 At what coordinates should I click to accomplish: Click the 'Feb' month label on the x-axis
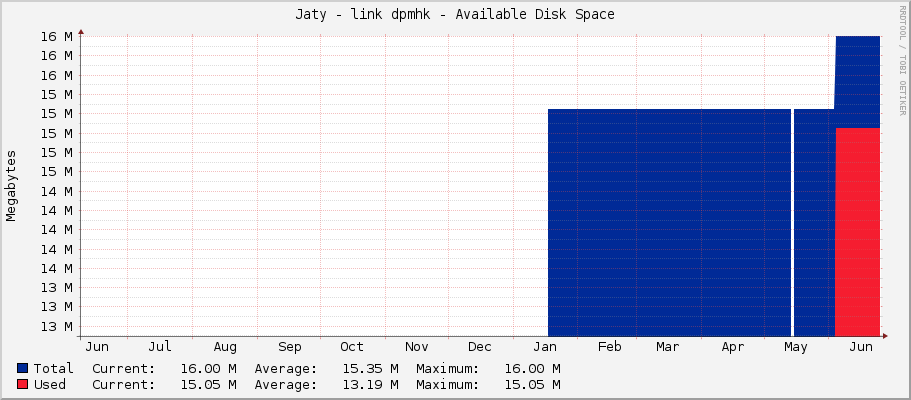click(x=609, y=347)
